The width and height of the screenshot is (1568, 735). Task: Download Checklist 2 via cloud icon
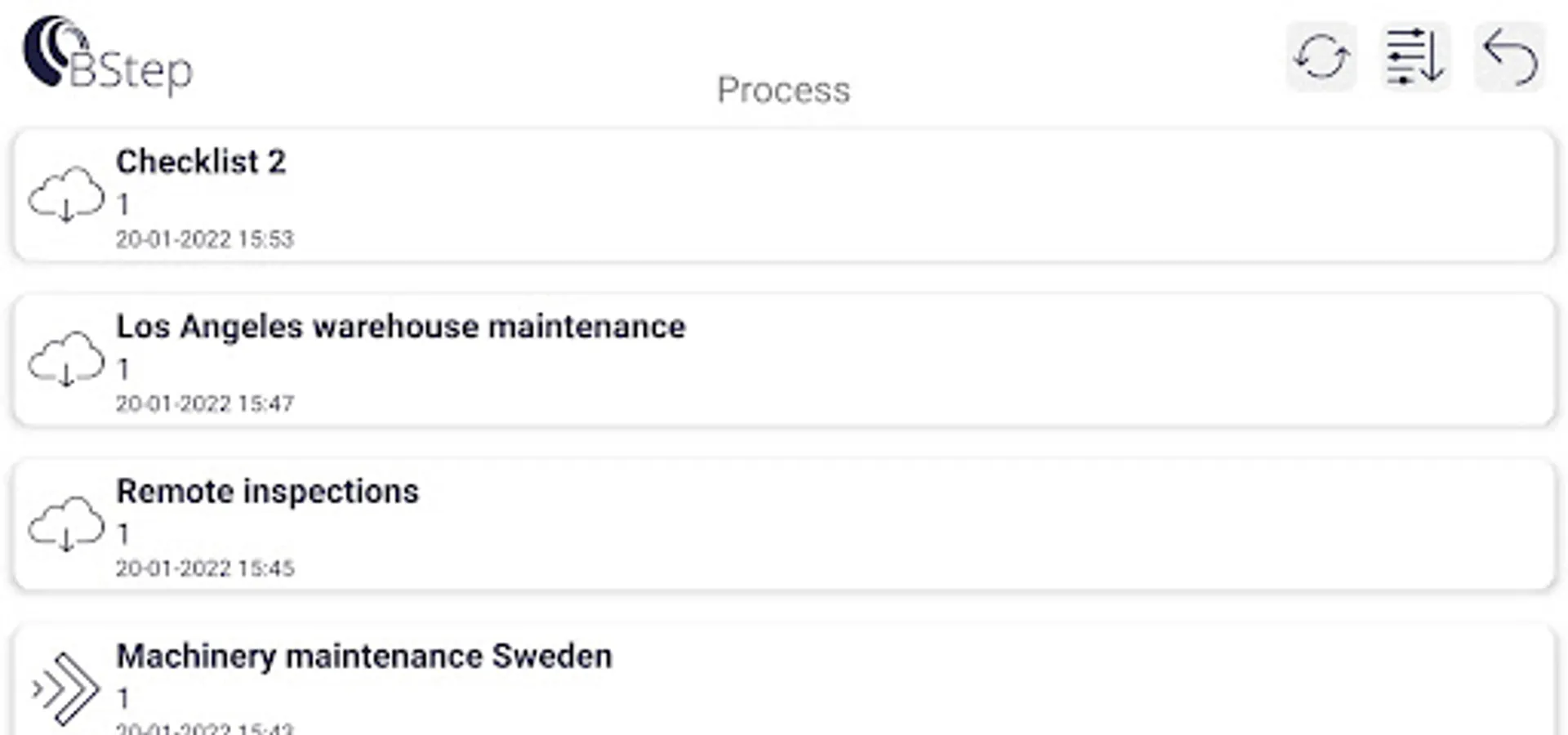tap(67, 196)
